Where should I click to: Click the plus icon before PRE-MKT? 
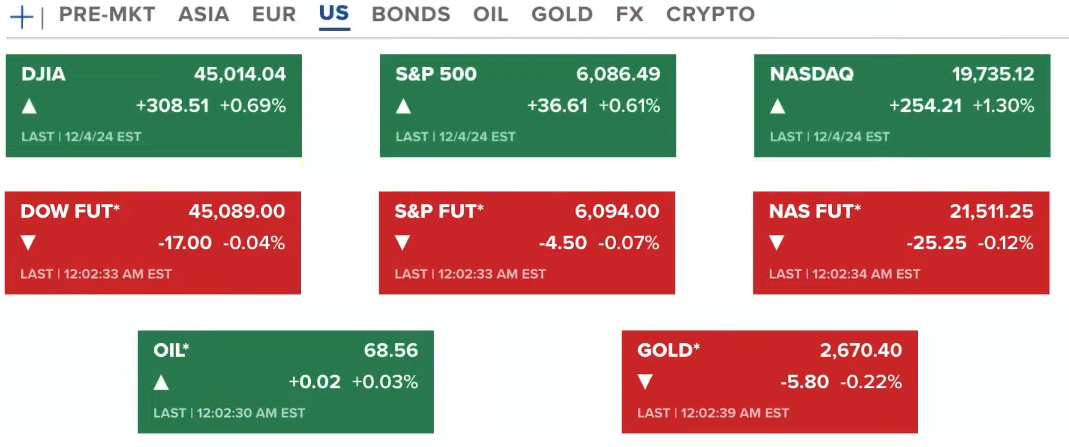coord(20,16)
